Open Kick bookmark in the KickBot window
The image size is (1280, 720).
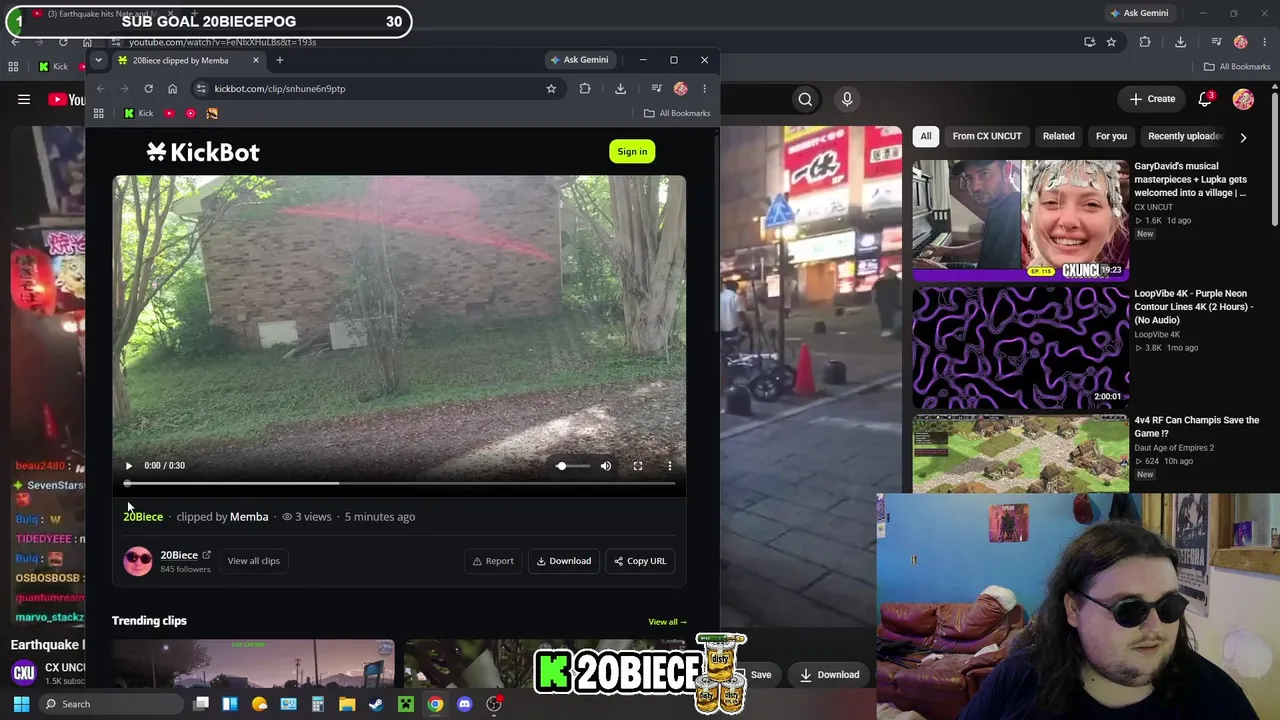pos(138,114)
